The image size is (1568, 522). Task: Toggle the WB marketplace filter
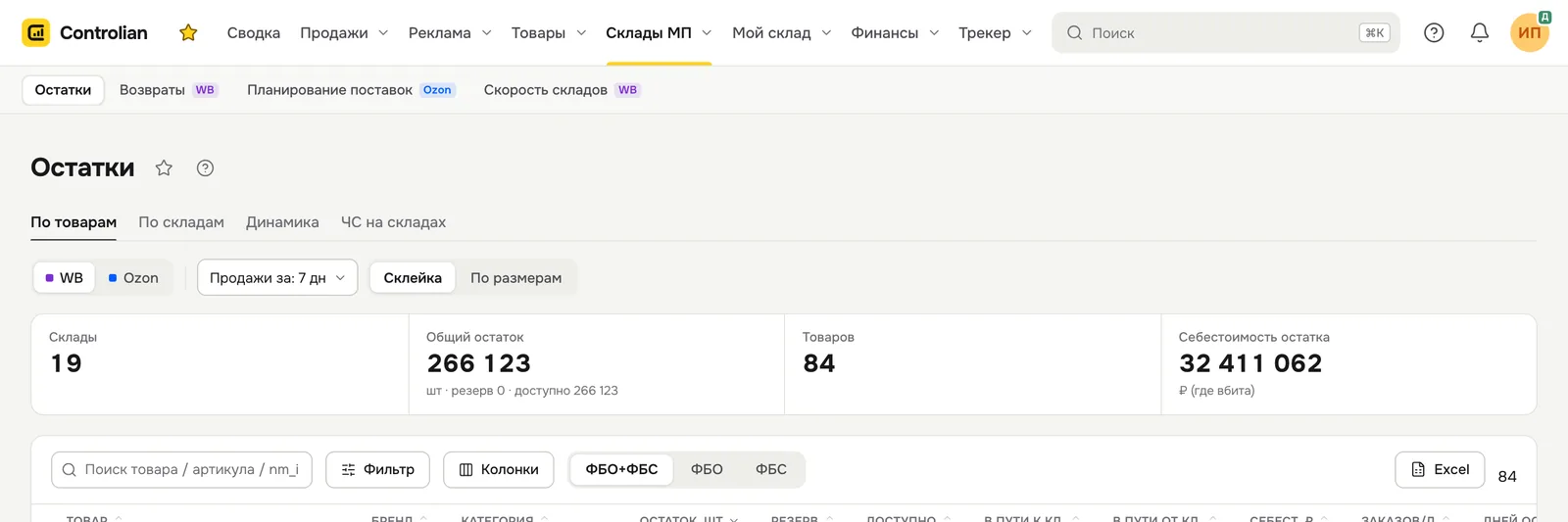pos(65,278)
